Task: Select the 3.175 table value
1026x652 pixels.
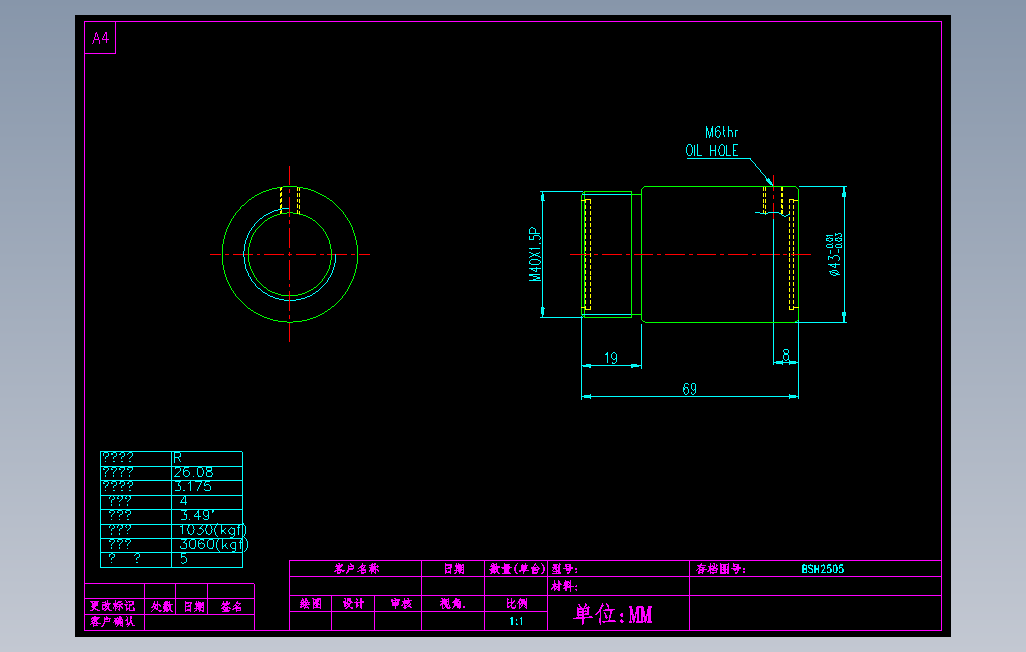Action: 192,486
